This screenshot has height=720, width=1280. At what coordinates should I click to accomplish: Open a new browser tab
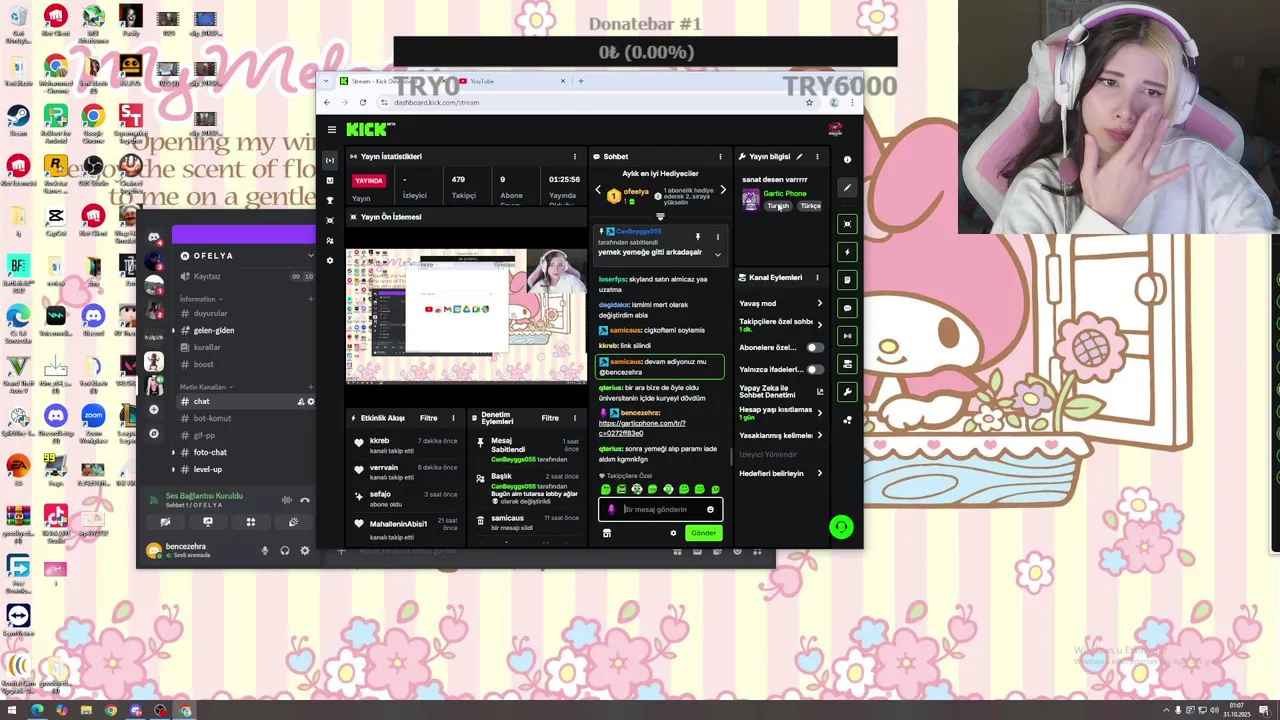tap(580, 81)
